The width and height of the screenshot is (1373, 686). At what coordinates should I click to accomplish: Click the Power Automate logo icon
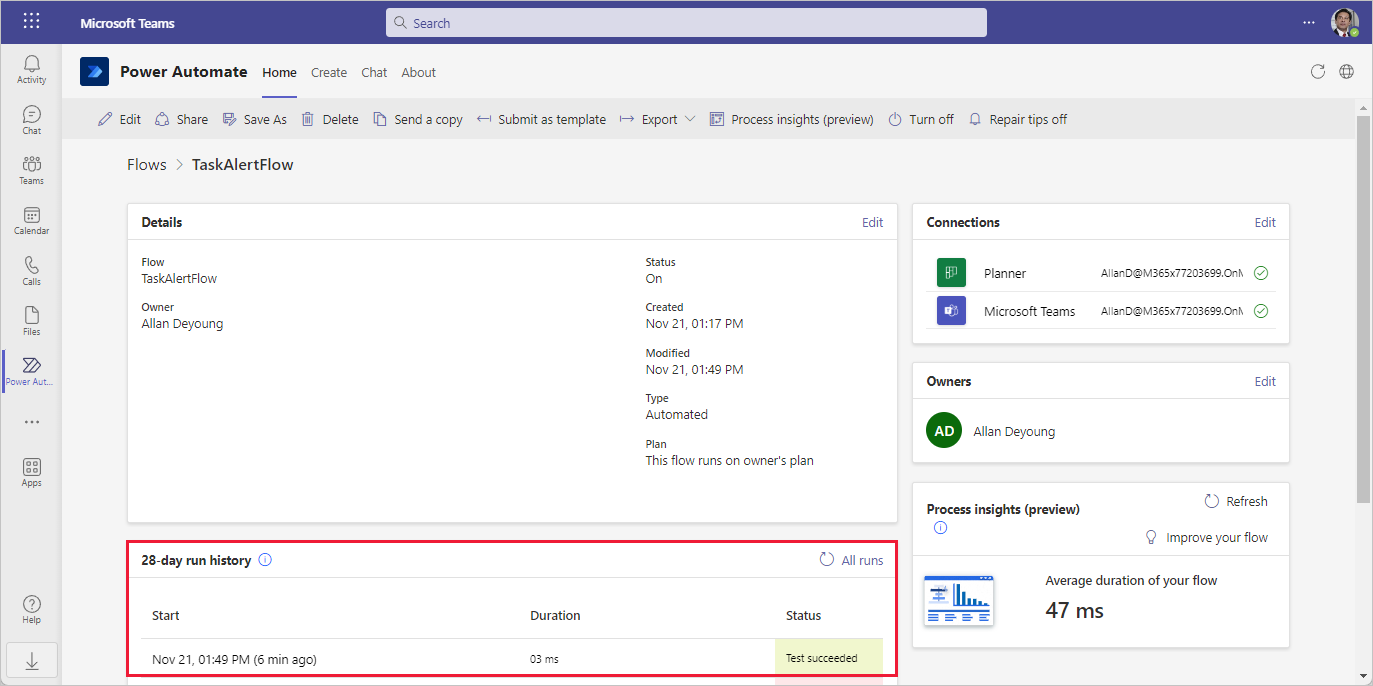coord(94,72)
